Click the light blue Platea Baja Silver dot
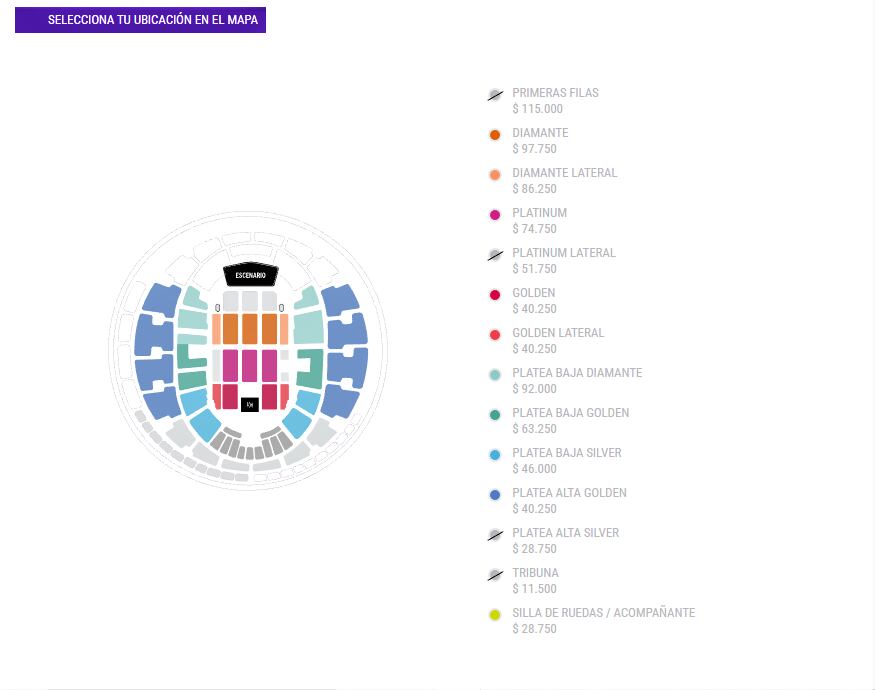Viewport: 875px width, 690px height. click(494, 455)
